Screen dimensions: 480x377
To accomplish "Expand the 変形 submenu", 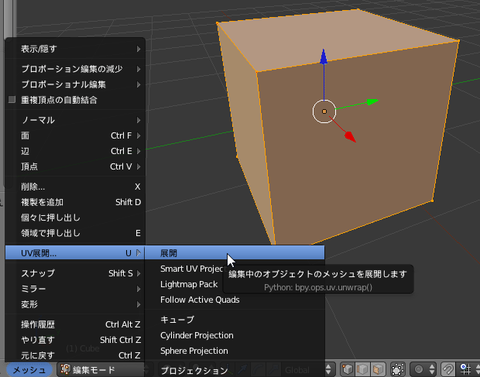I will coord(75,304).
